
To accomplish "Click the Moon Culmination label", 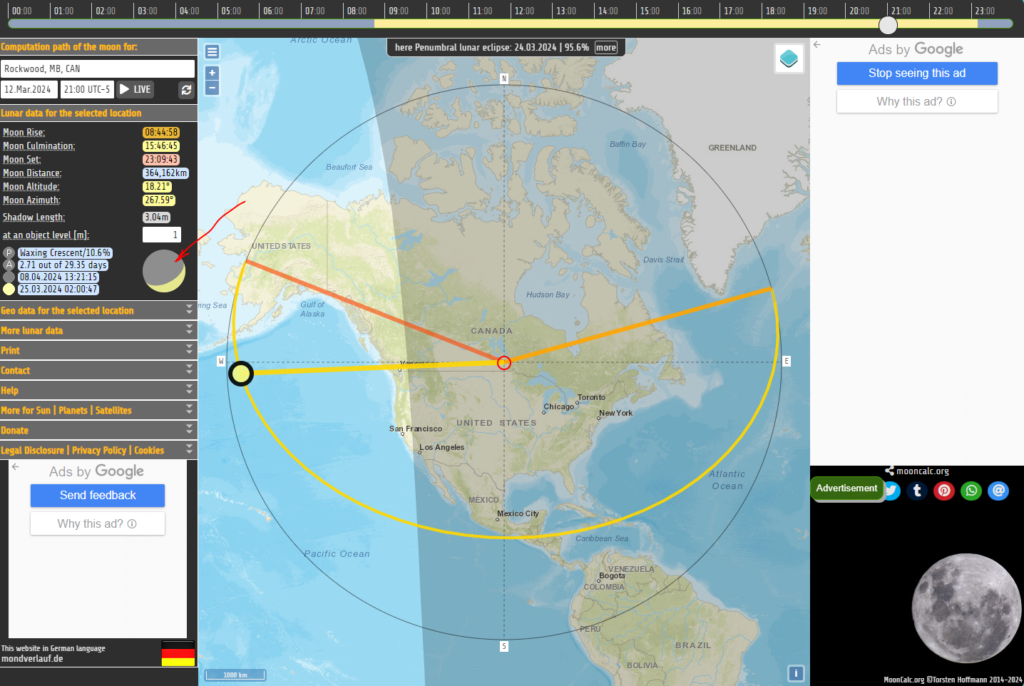I will (x=39, y=146).
